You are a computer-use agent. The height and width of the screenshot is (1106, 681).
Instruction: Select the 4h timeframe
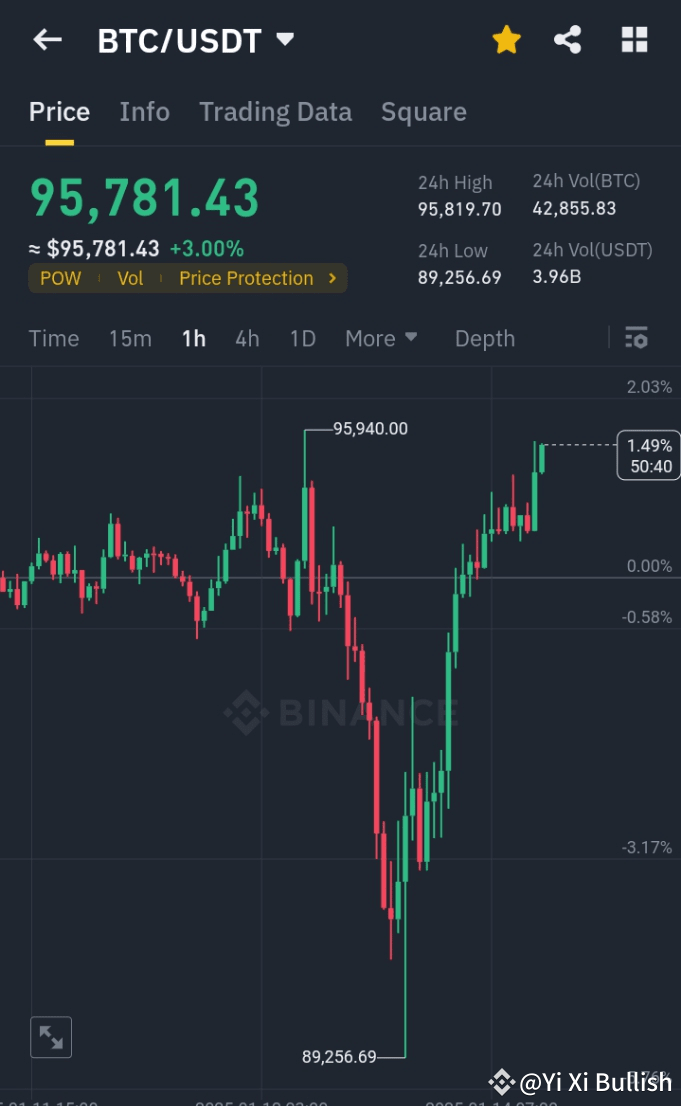(x=247, y=338)
